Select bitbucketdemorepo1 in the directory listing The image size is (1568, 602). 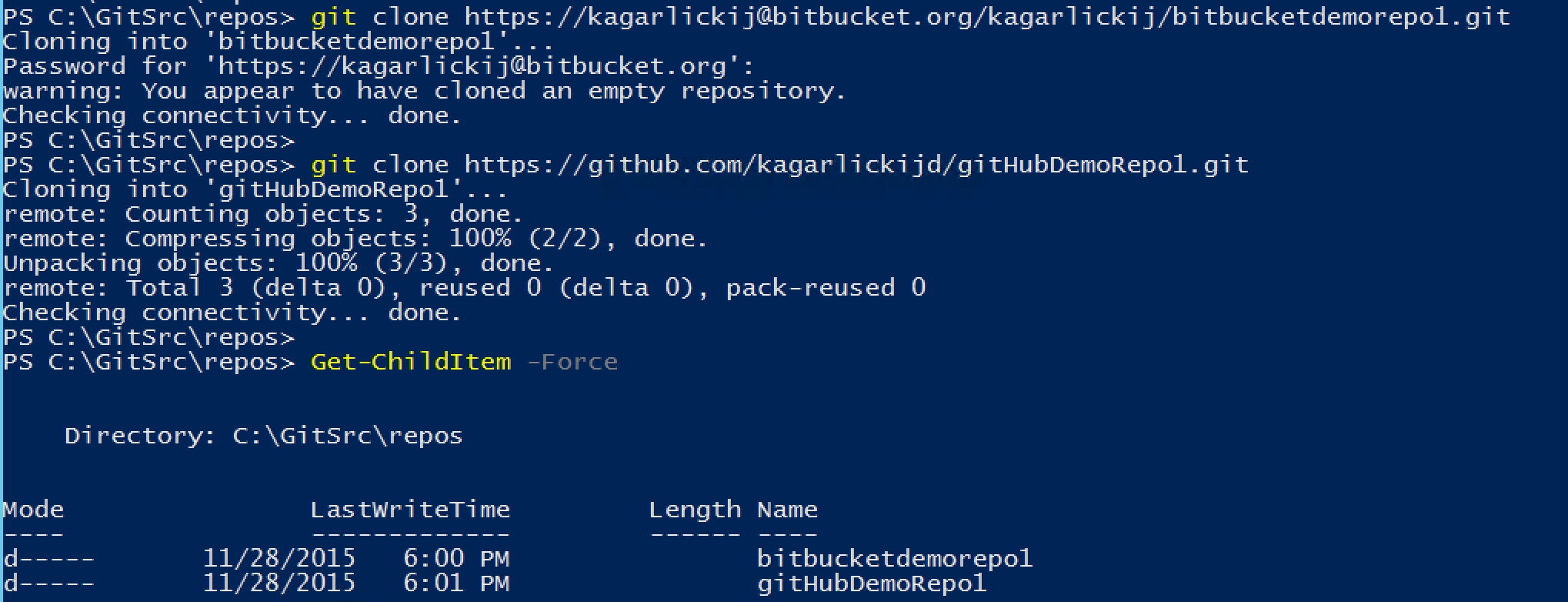pos(894,558)
